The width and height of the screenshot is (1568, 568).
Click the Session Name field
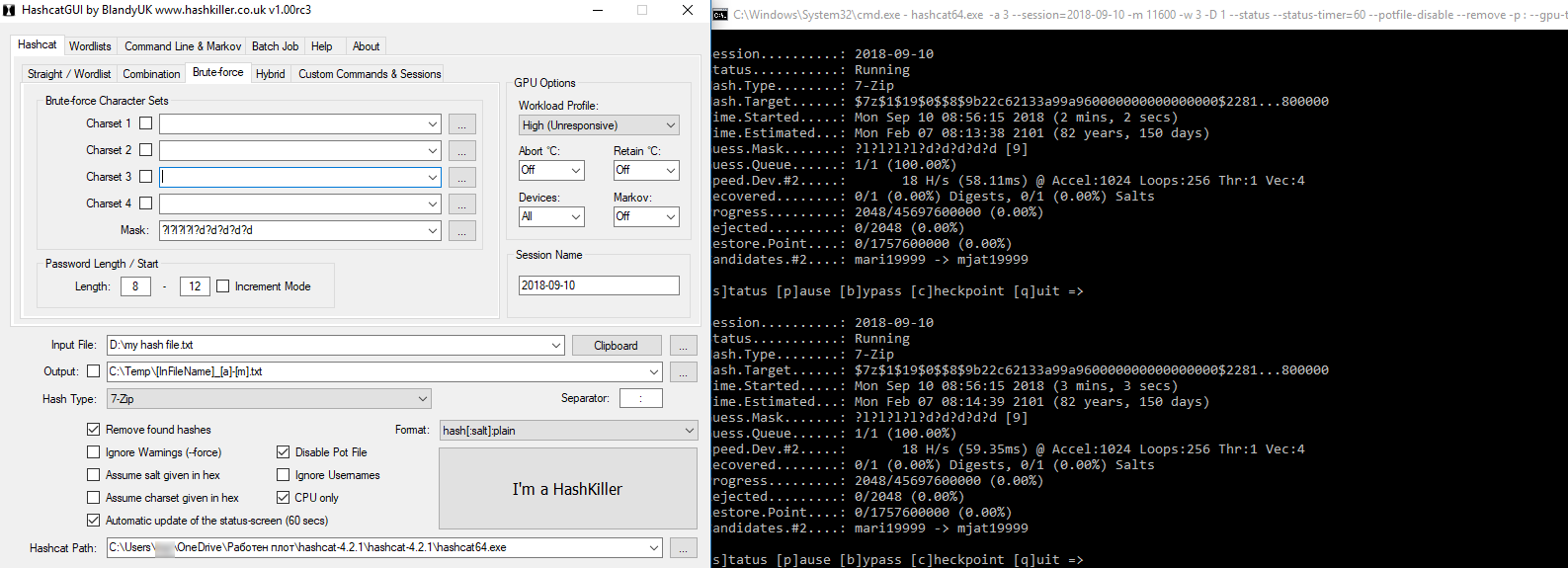coord(599,285)
